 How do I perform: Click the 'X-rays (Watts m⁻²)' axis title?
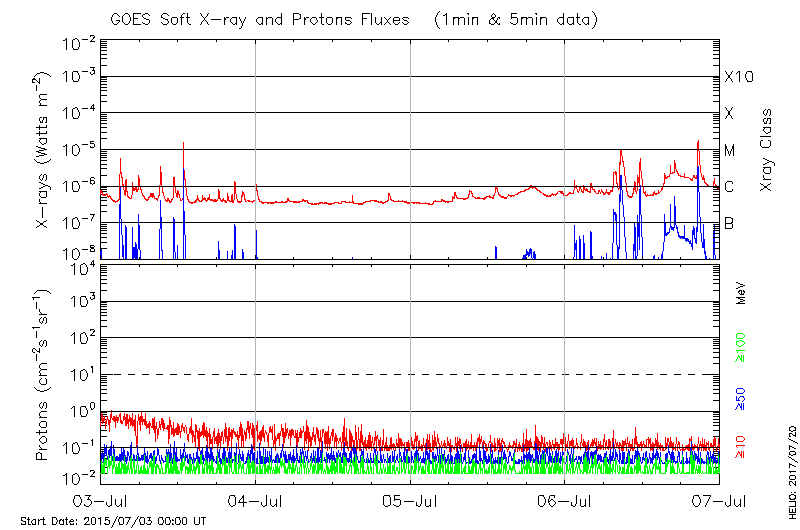coord(44,150)
